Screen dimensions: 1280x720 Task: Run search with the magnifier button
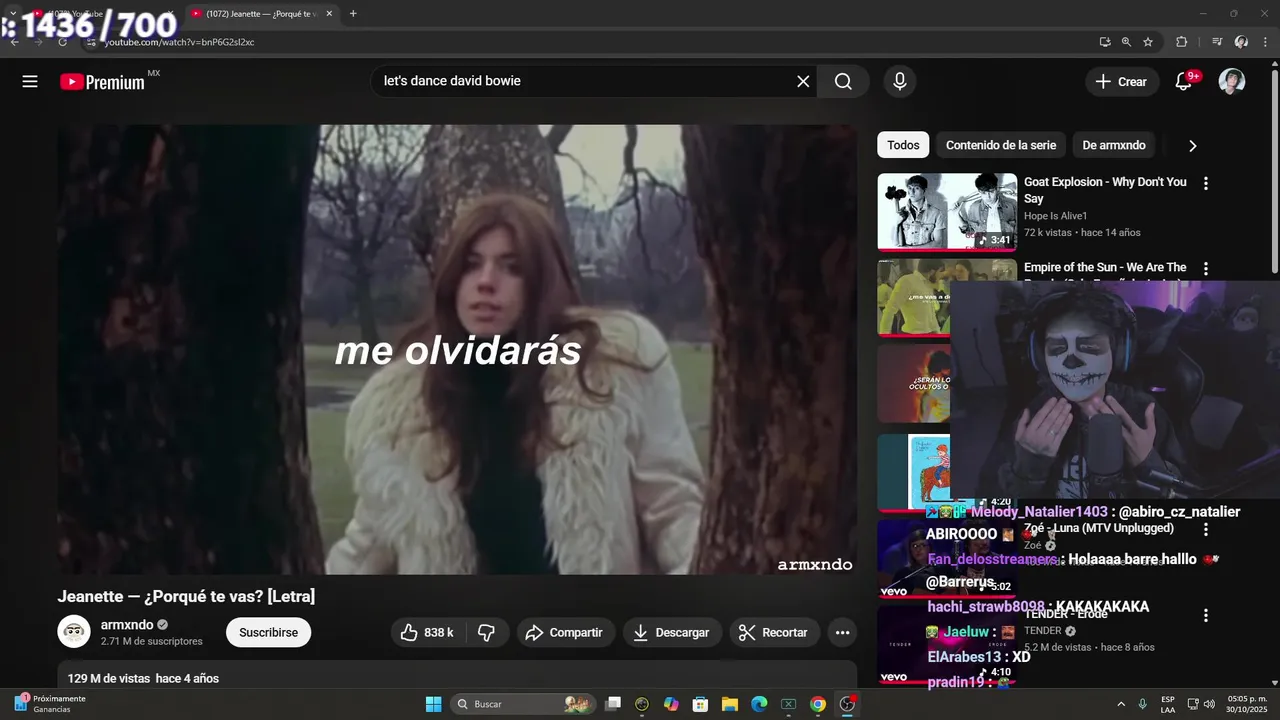click(843, 81)
